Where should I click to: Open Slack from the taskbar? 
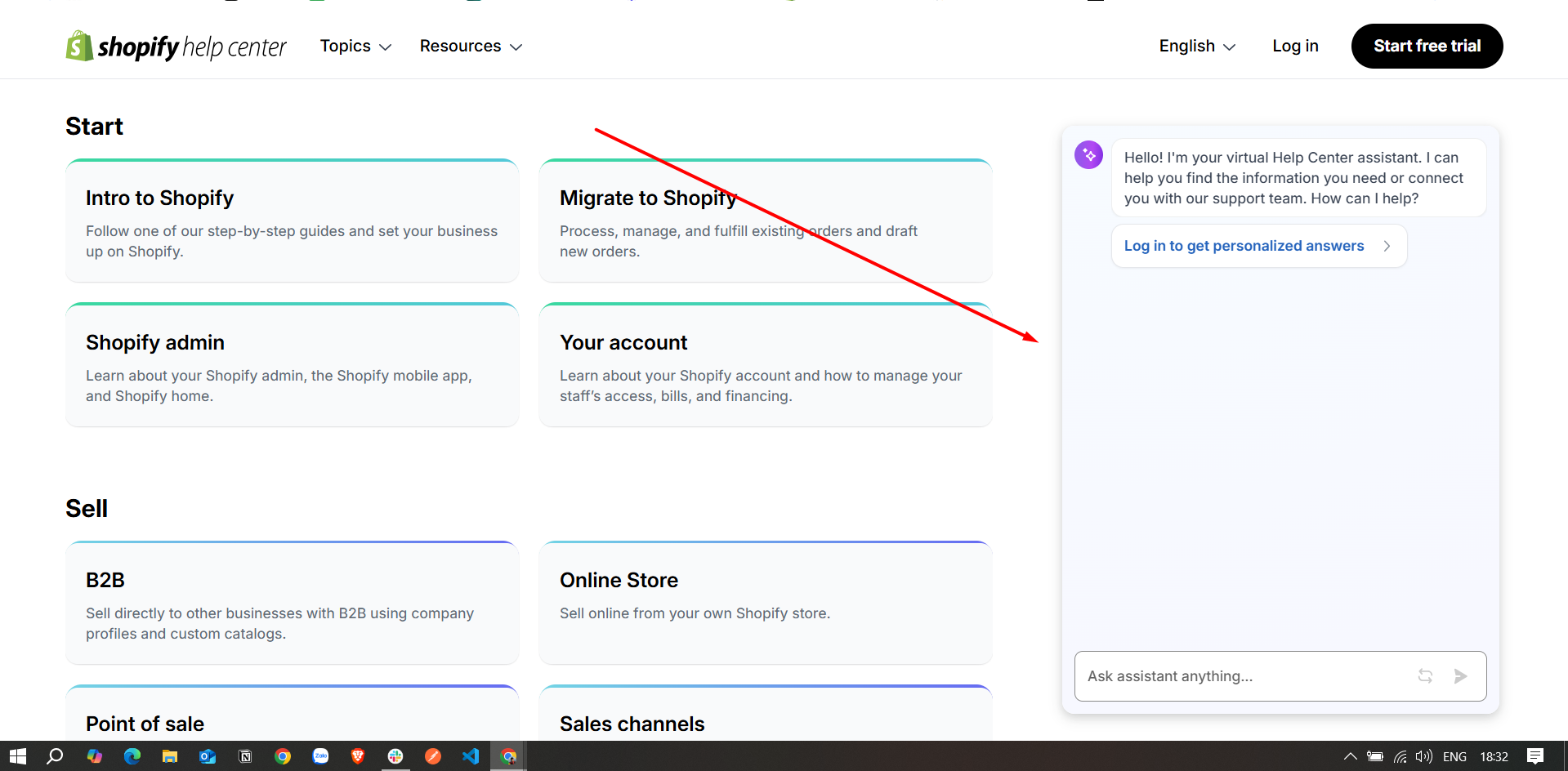[x=395, y=756]
